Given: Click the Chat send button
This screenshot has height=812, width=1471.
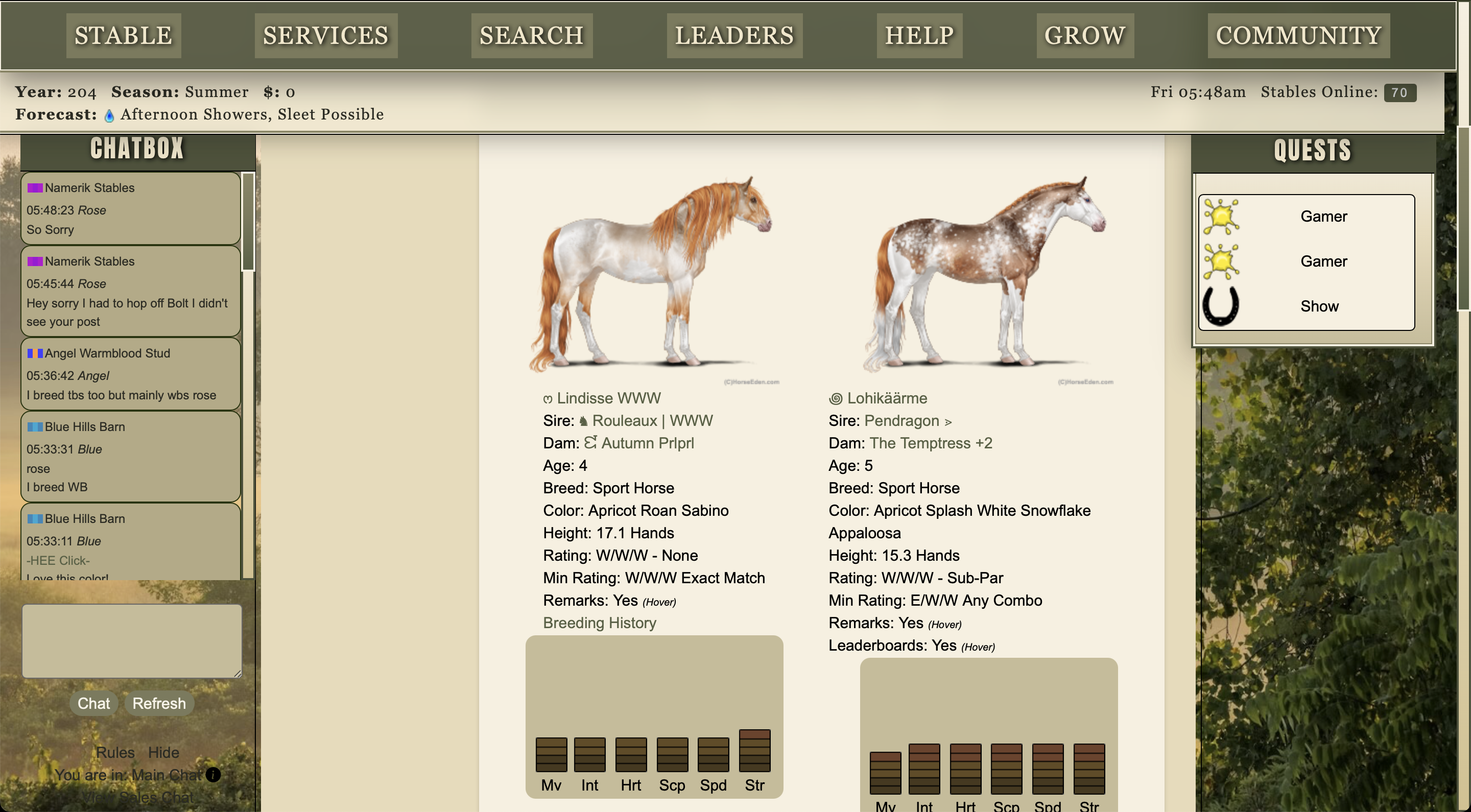Looking at the screenshot, I should click(93, 704).
